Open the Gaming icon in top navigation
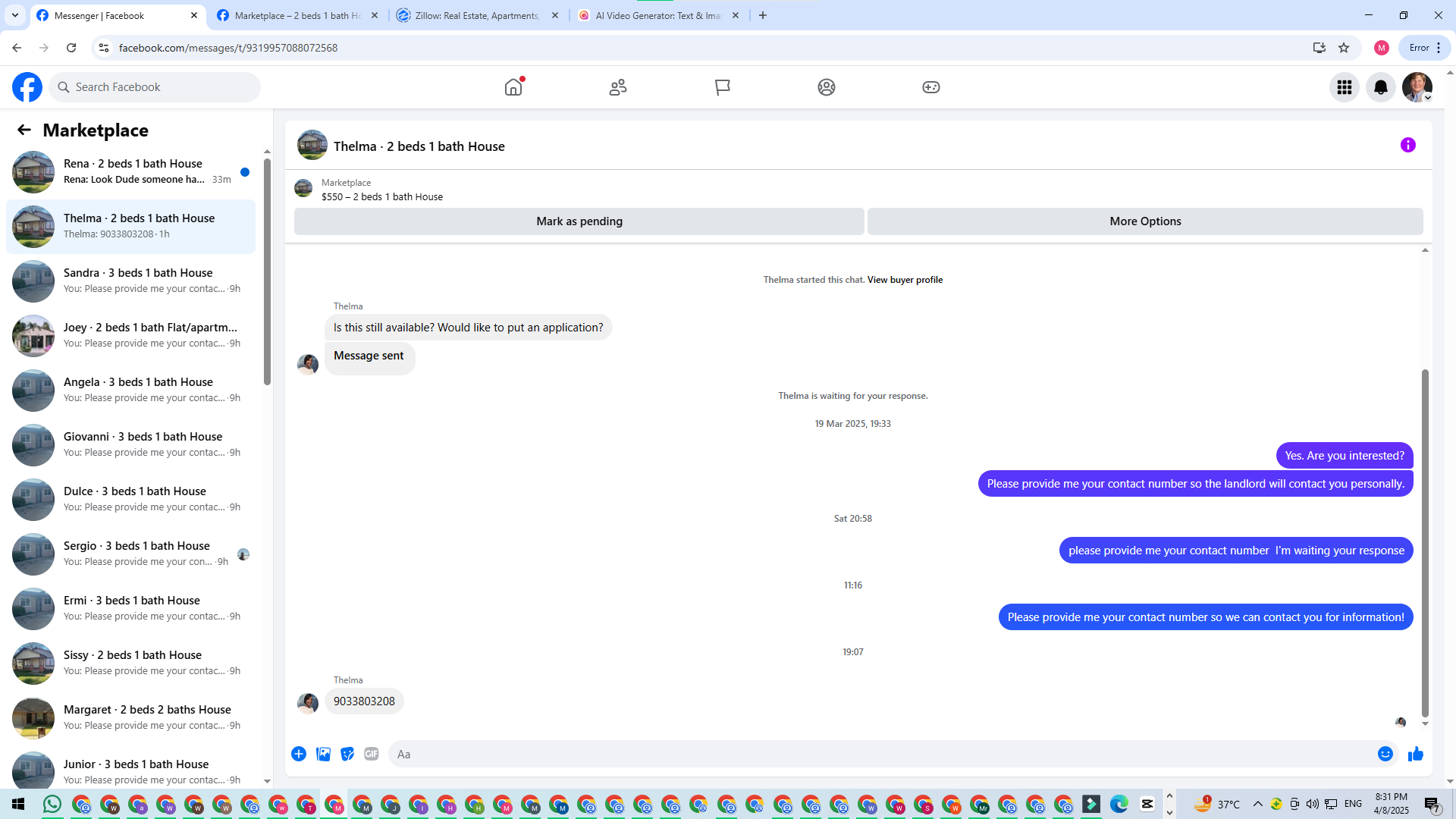 click(930, 87)
